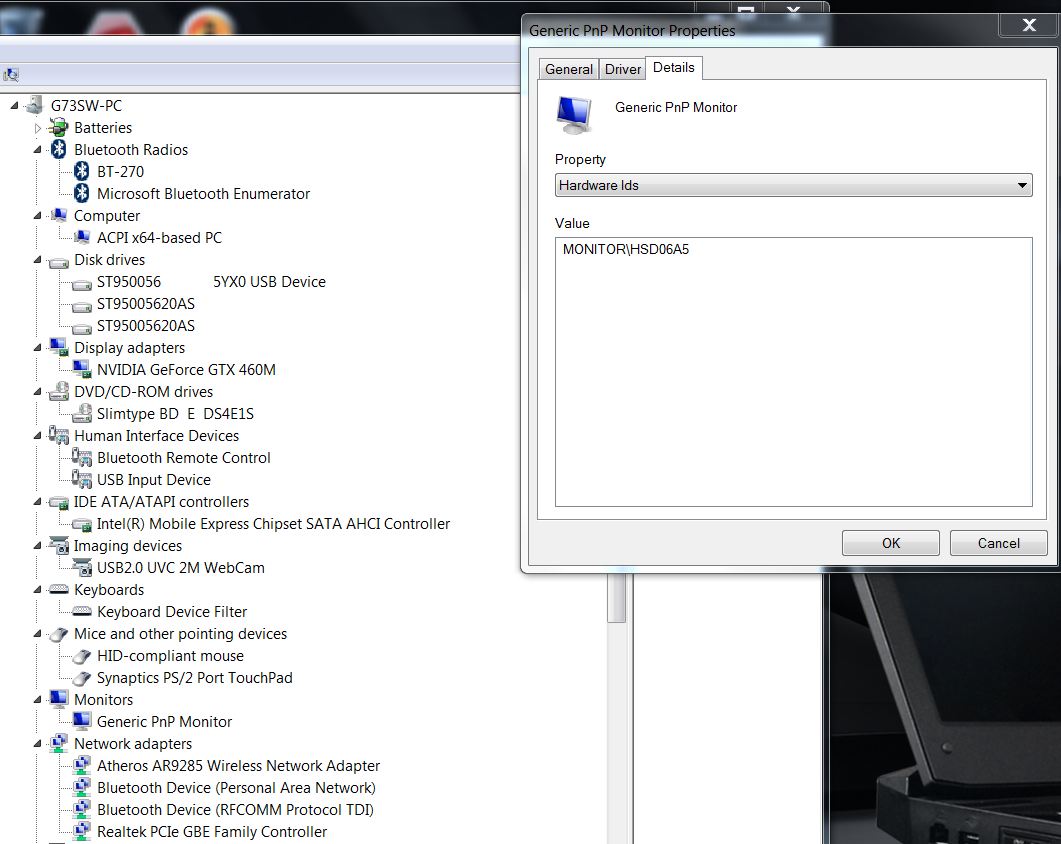
Task: Click the Slimtype BD drive icon
Action: click(x=82, y=414)
